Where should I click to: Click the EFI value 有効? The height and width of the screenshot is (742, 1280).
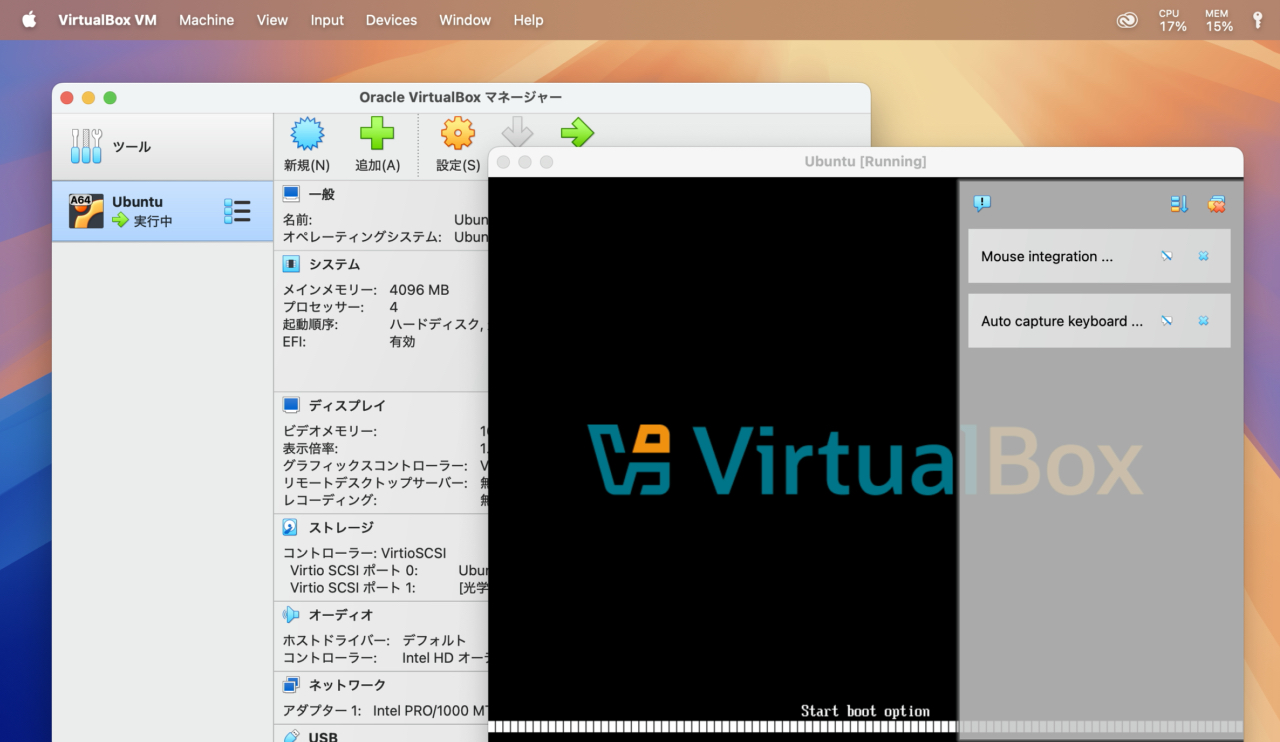[x=402, y=341]
